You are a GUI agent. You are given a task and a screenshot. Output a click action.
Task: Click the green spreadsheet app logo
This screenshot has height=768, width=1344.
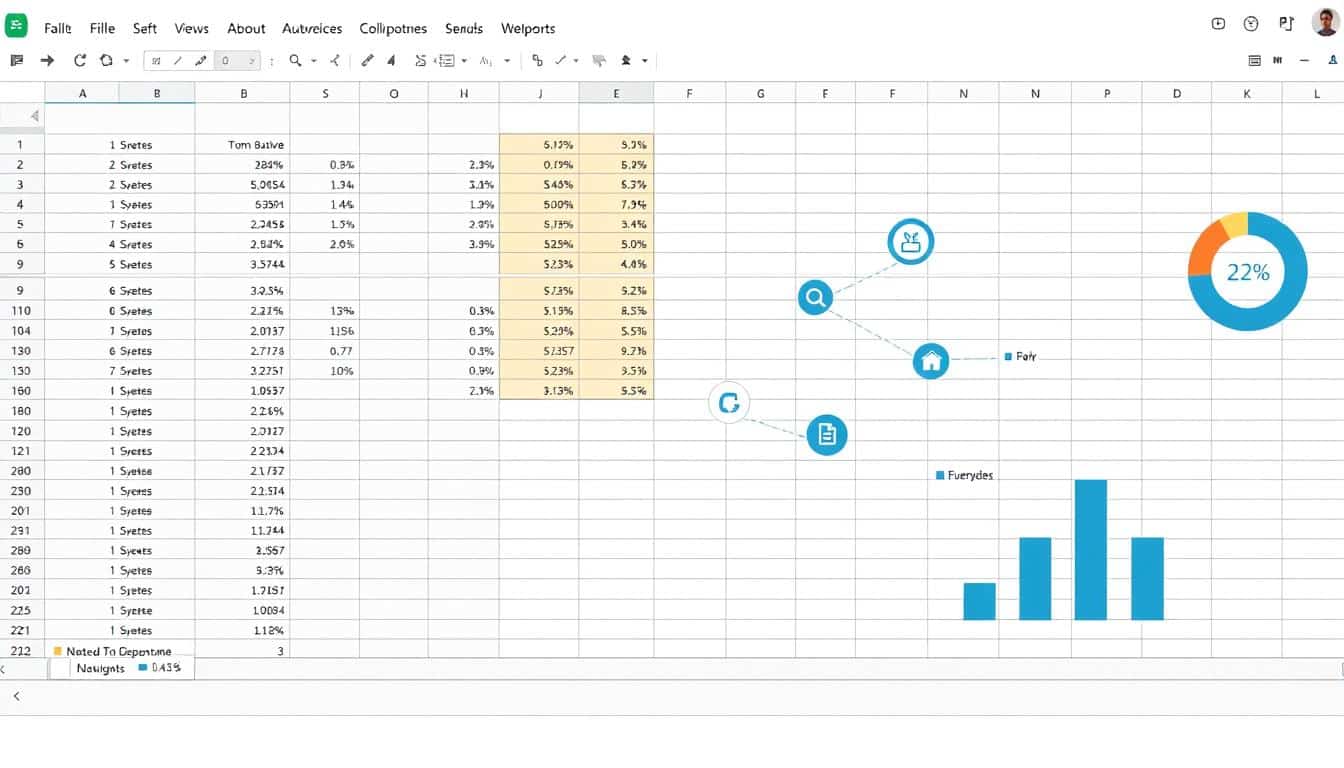click(x=16, y=26)
